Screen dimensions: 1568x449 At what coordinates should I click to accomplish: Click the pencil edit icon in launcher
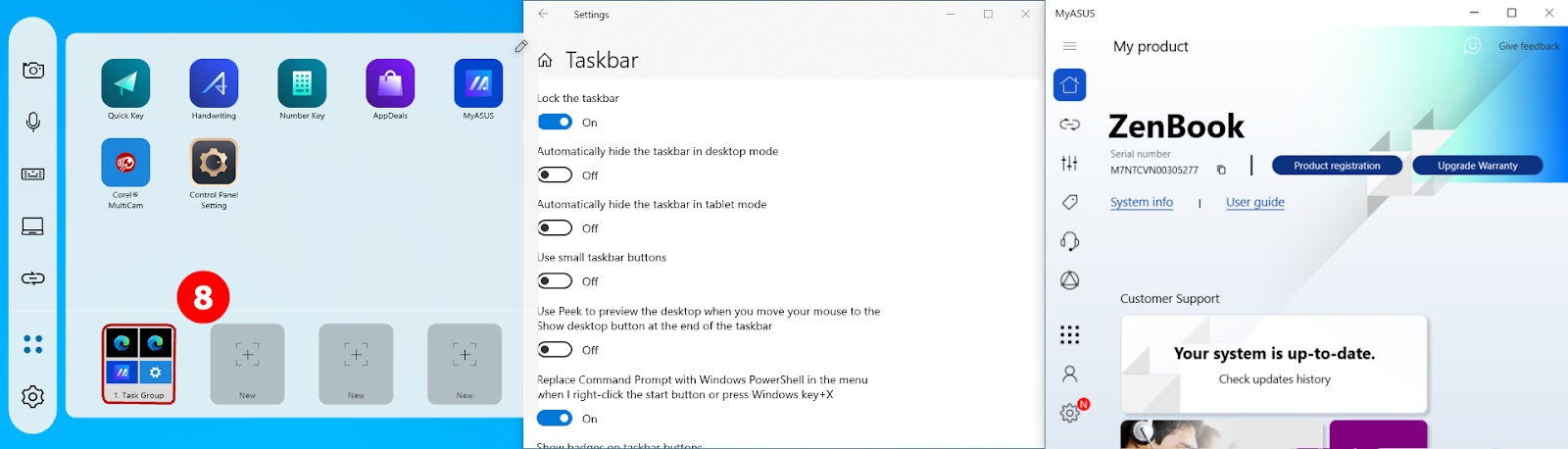tap(520, 46)
